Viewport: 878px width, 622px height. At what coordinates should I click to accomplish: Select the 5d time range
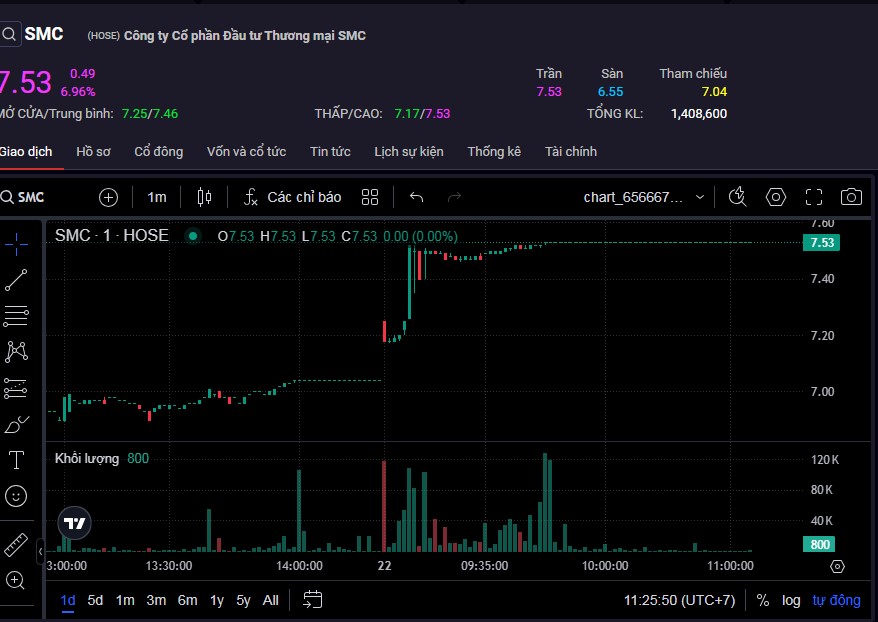tap(95, 600)
